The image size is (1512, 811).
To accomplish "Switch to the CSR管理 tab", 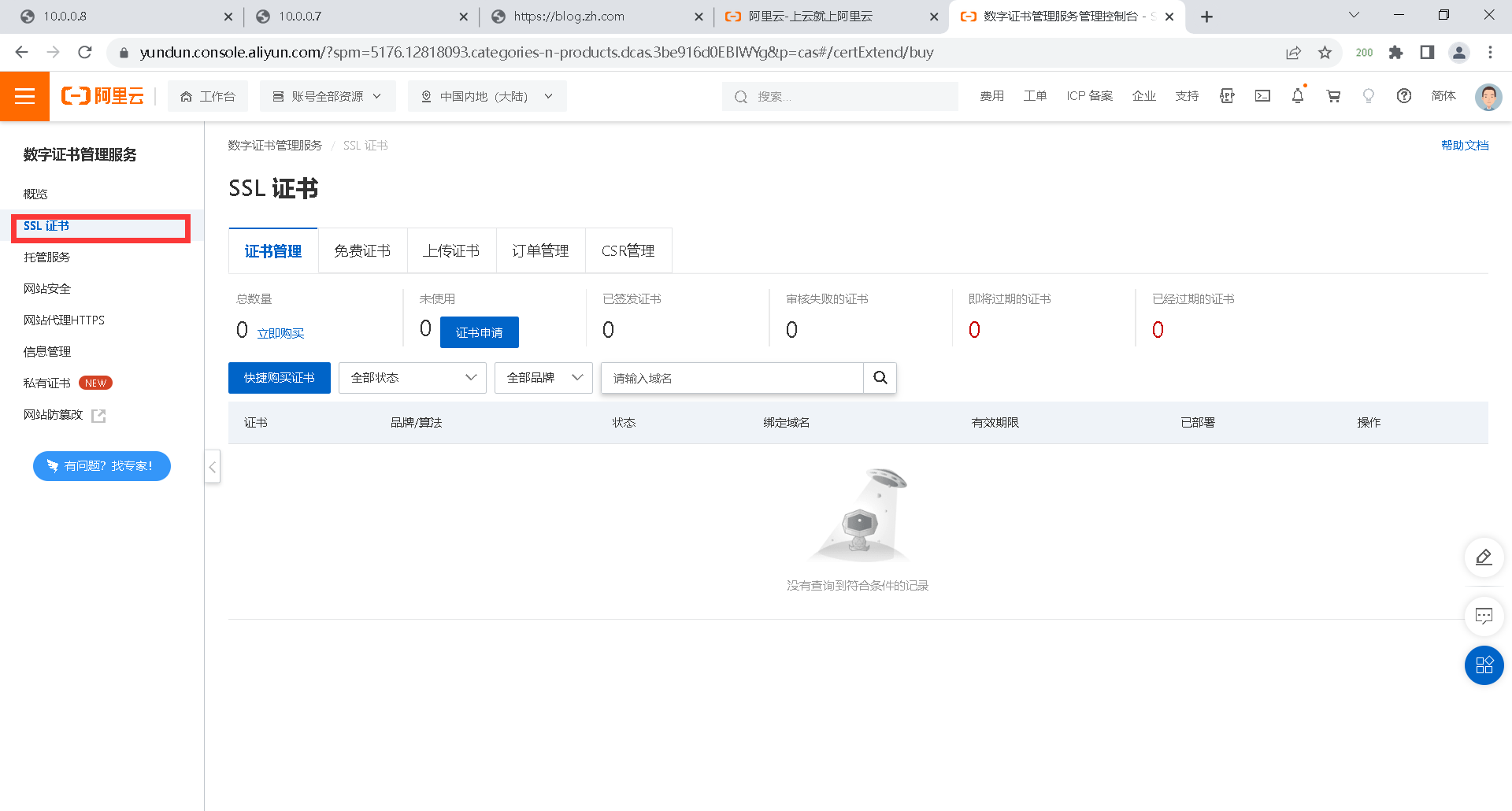I will [628, 251].
